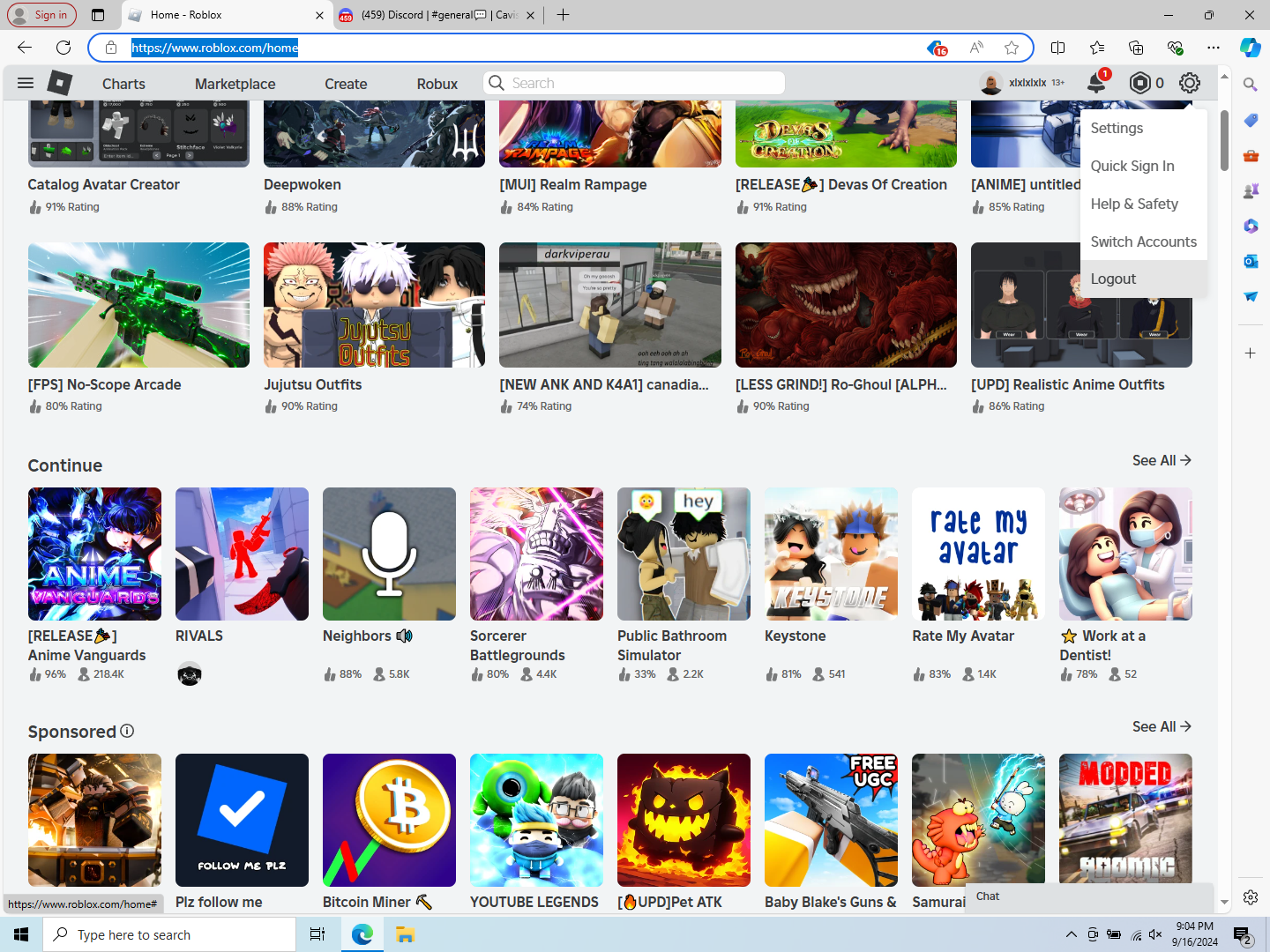Viewport: 1270px width, 952px height.
Task: Open Edge Collections
Action: click(x=1136, y=48)
